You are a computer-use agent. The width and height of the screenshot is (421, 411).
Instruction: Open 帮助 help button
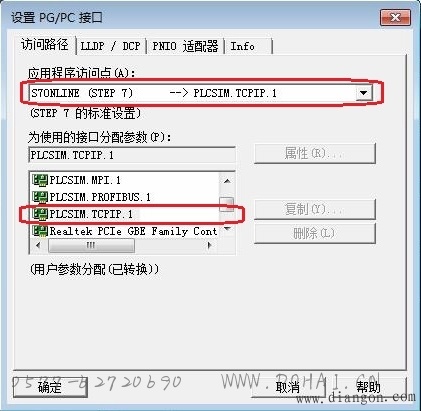(x=368, y=387)
